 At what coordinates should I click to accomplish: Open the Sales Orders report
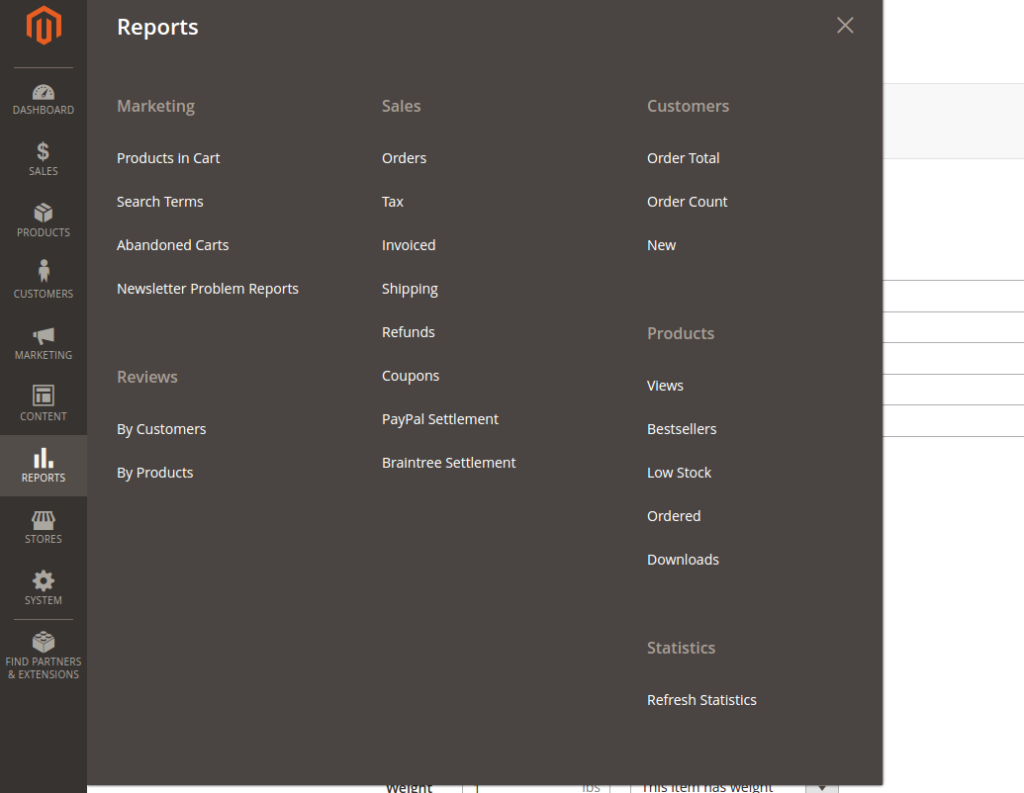coord(404,158)
